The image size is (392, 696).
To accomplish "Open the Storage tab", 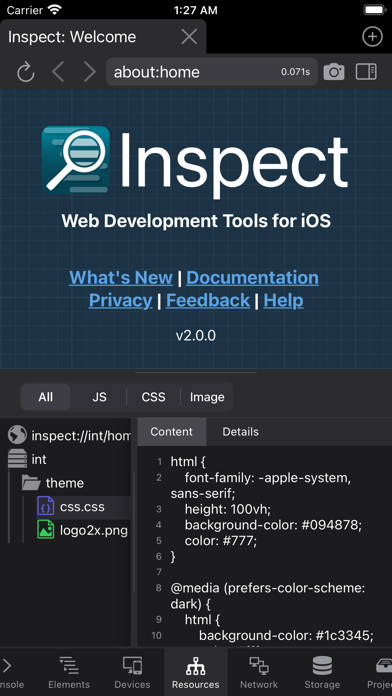I will click(x=322, y=672).
